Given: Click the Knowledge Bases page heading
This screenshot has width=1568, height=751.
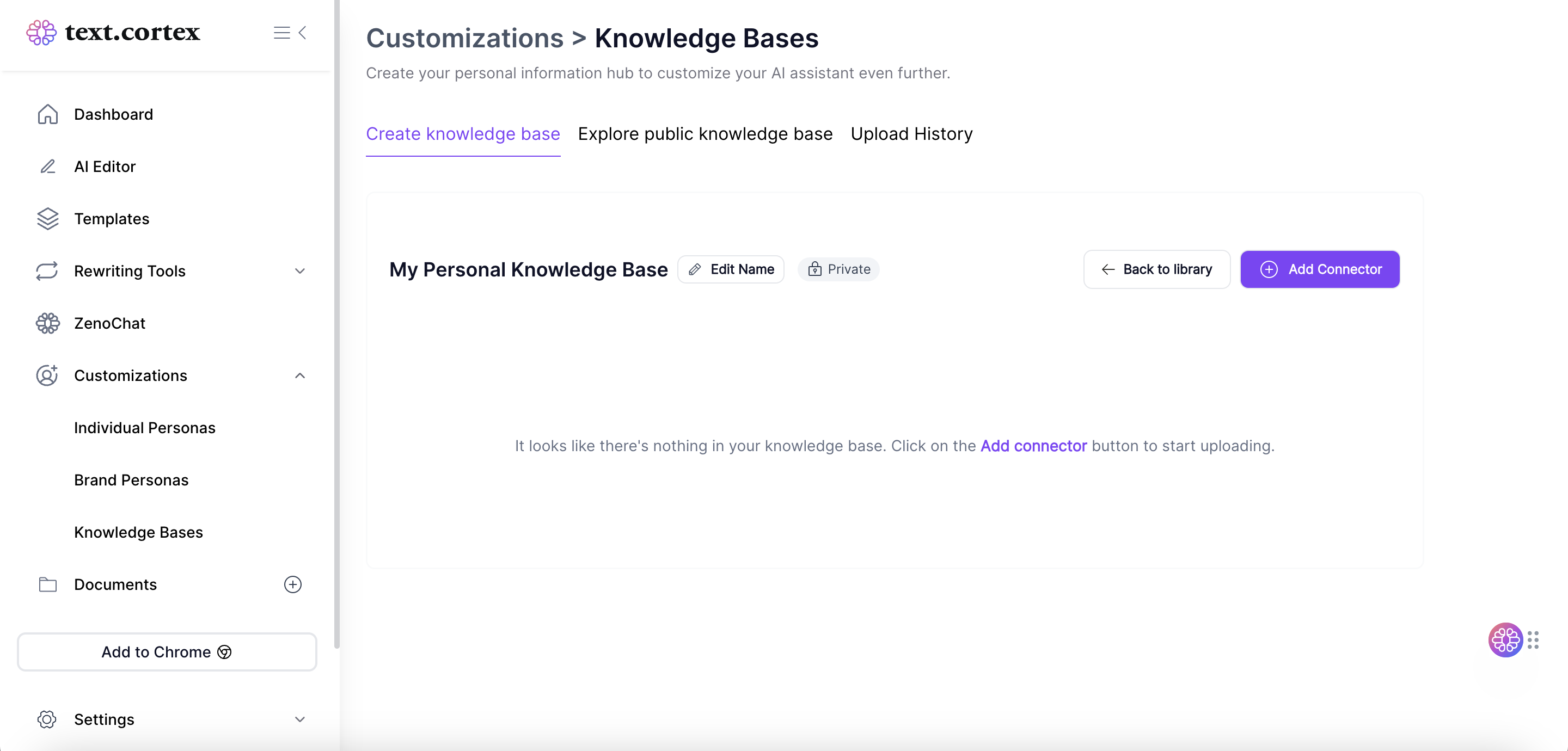Looking at the screenshot, I should tap(706, 38).
